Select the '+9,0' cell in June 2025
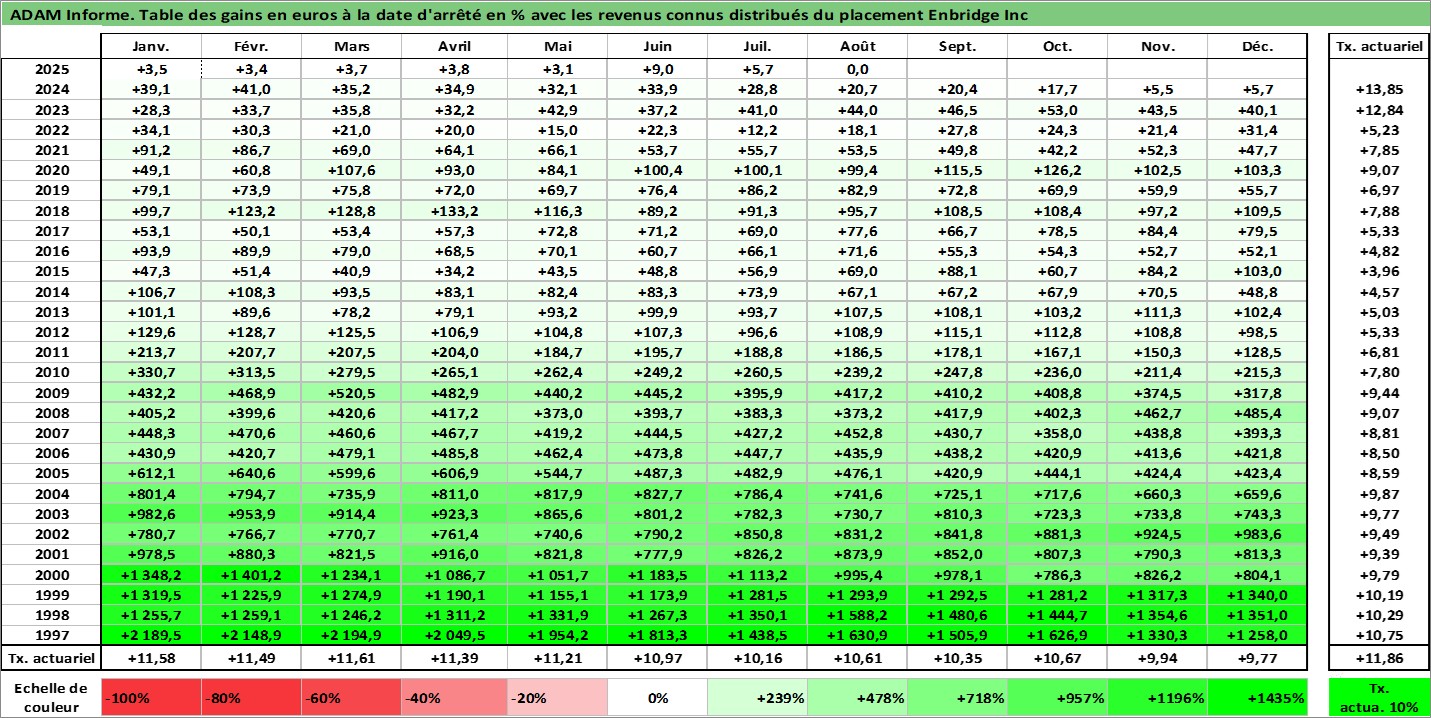 pos(656,70)
